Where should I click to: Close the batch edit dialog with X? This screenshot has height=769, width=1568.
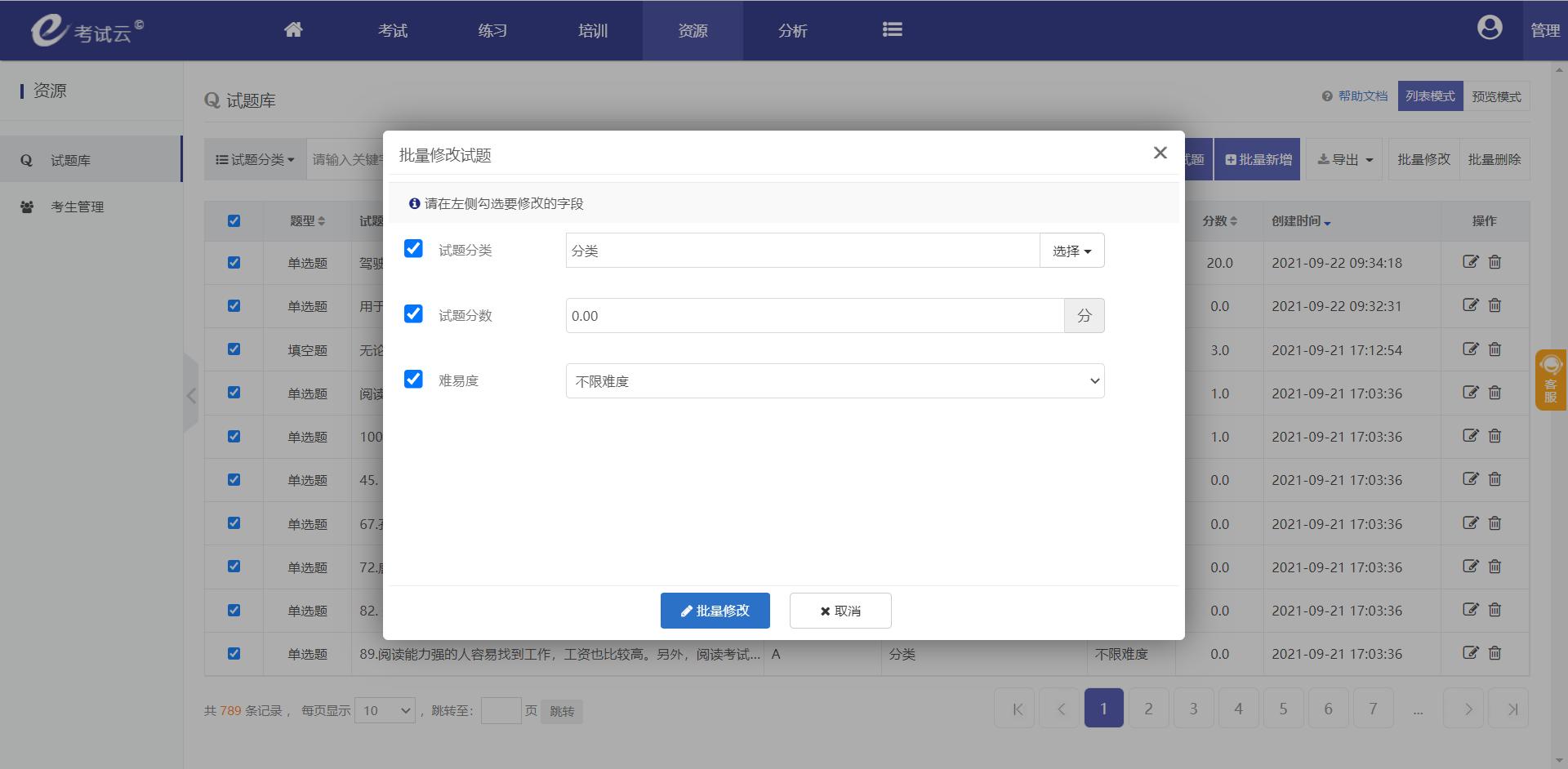click(1160, 153)
